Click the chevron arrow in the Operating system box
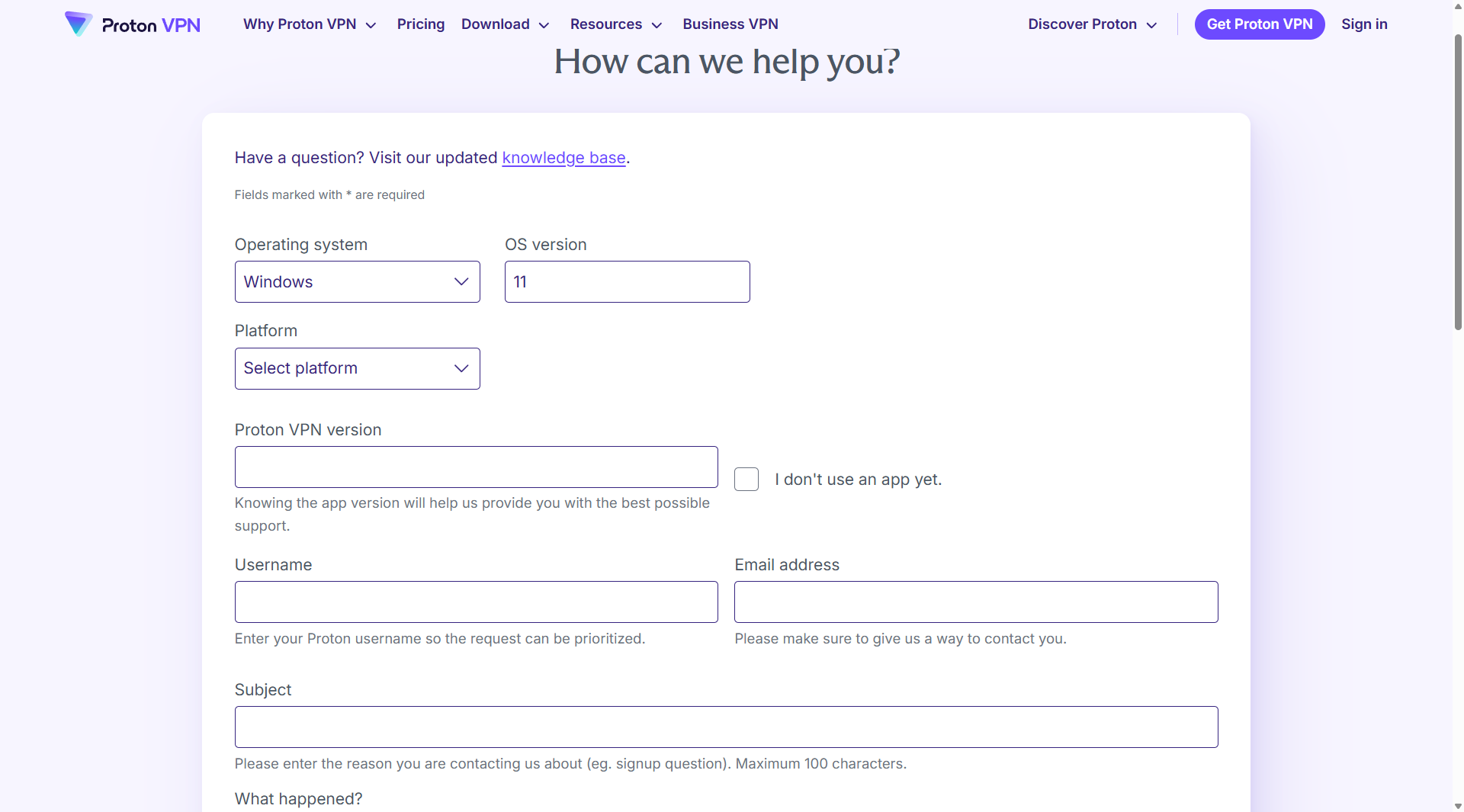1464x812 pixels. point(461,282)
